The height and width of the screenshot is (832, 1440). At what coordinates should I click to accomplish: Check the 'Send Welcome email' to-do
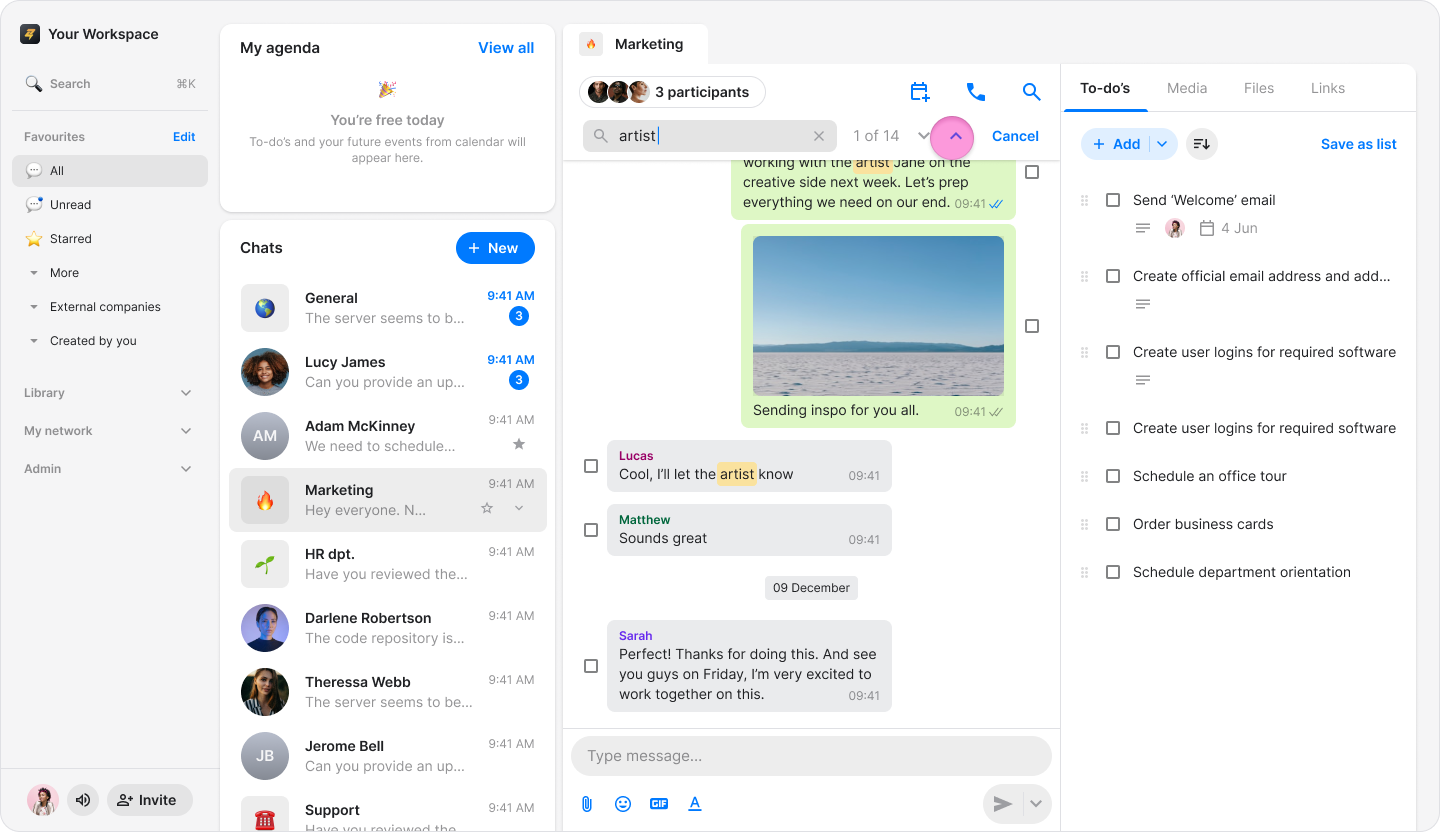point(1113,200)
